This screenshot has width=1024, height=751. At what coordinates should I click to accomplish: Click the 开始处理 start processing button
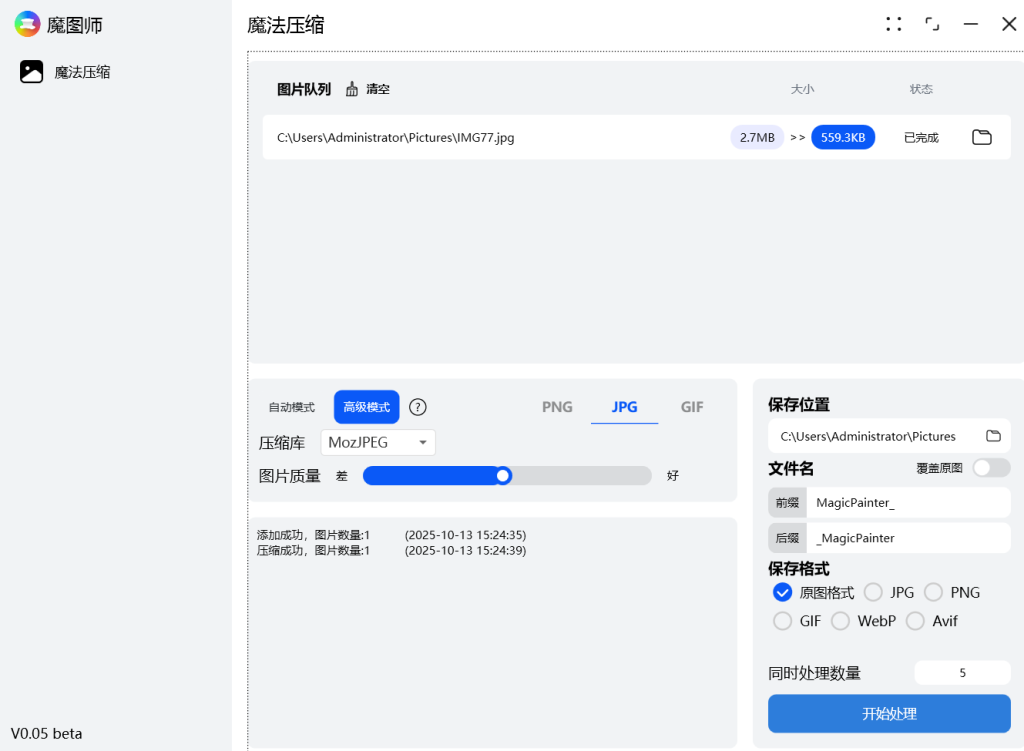pyautogui.click(x=888, y=713)
